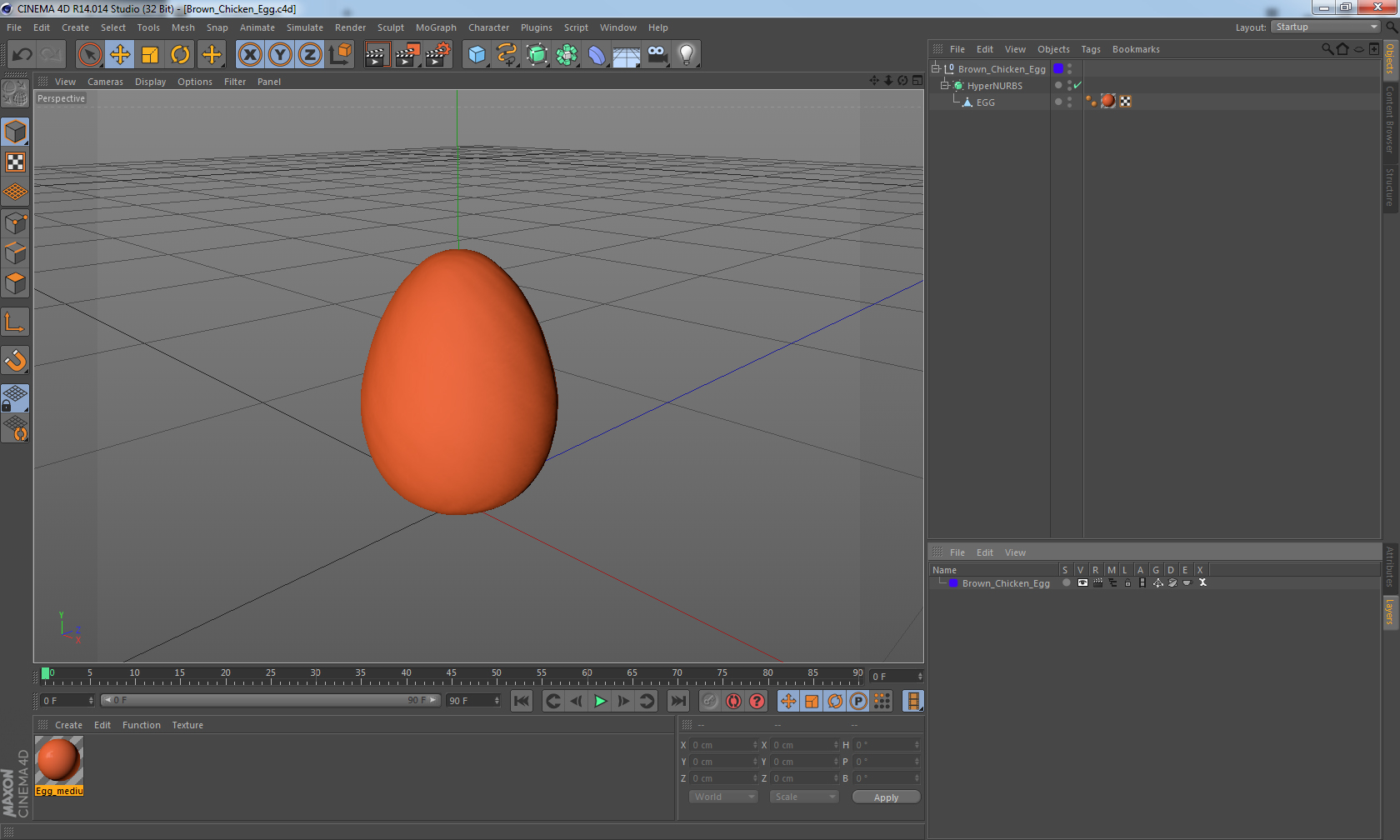Switch to Polygons mode
This screenshot has width=1400, height=840.
pyautogui.click(x=15, y=283)
